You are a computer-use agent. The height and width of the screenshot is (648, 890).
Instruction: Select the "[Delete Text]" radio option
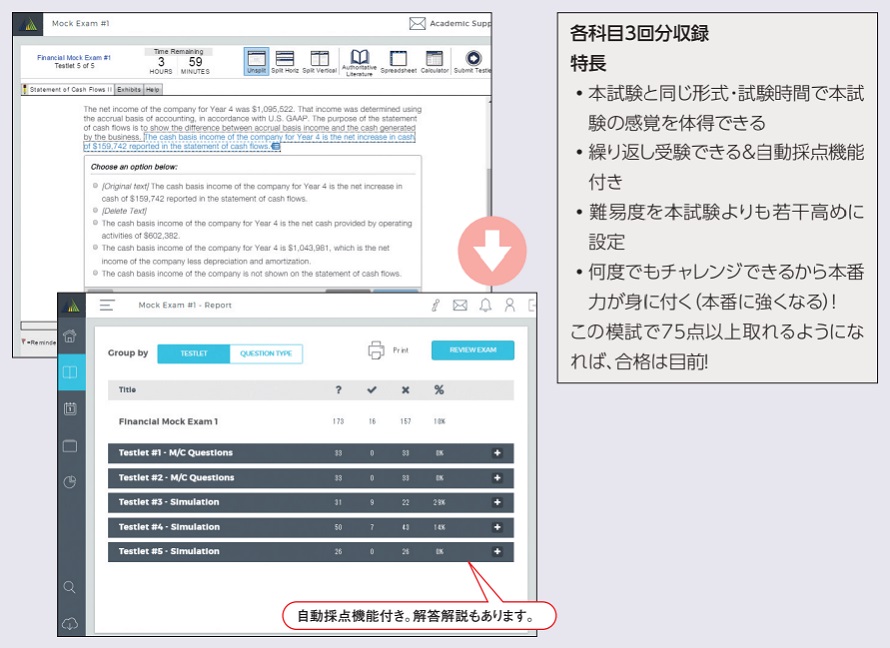click(x=96, y=211)
